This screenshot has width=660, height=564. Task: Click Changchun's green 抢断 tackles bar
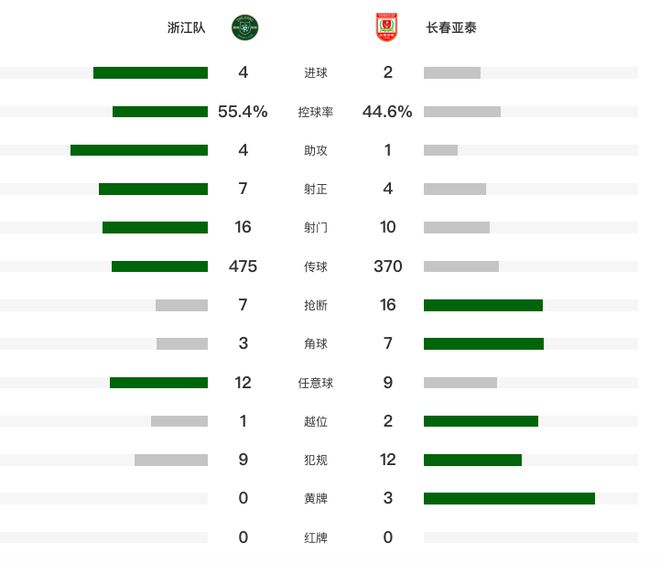tap(483, 305)
